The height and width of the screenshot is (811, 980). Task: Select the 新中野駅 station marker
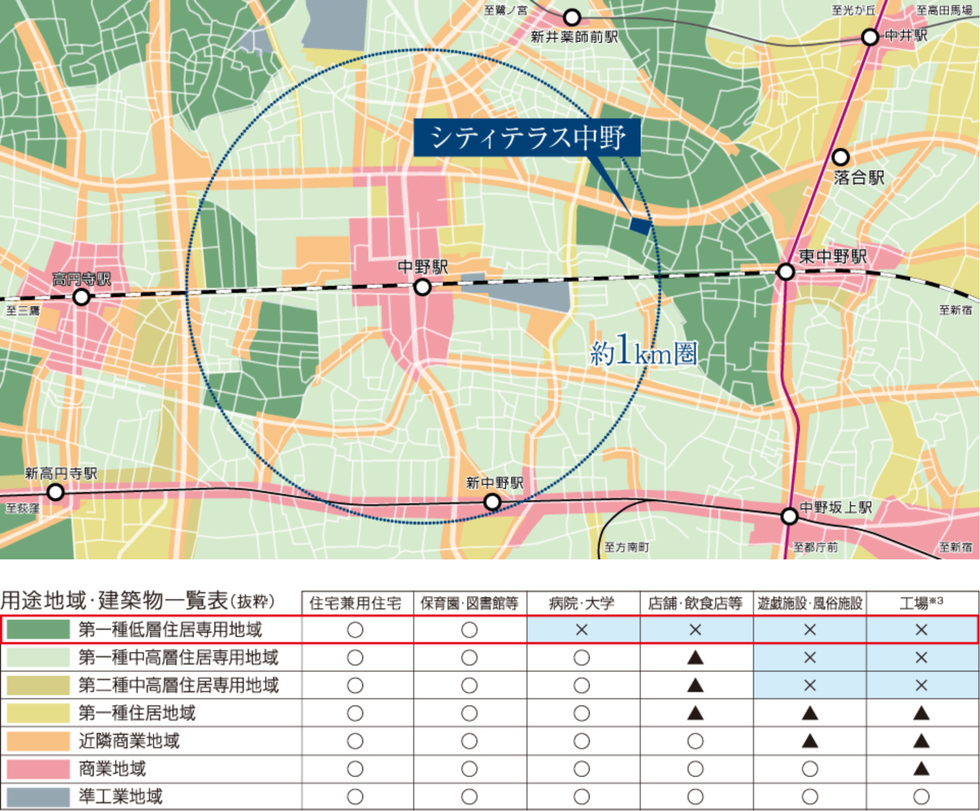(x=492, y=501)
